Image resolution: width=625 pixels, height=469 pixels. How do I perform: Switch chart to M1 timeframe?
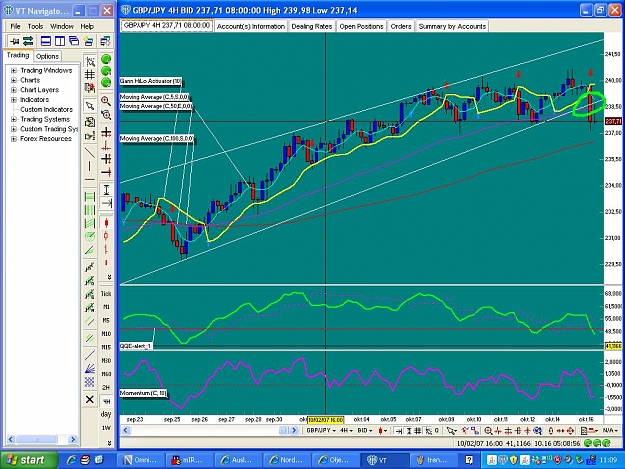(x=106, y=307)
